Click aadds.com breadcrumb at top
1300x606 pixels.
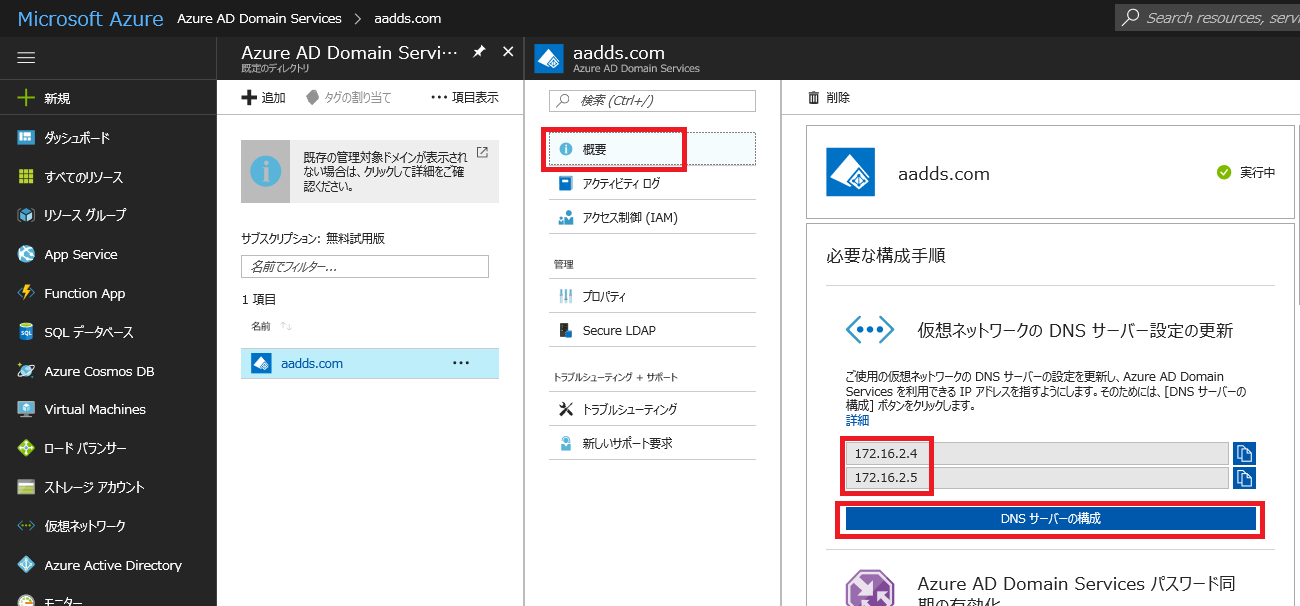tap(407, 18)
